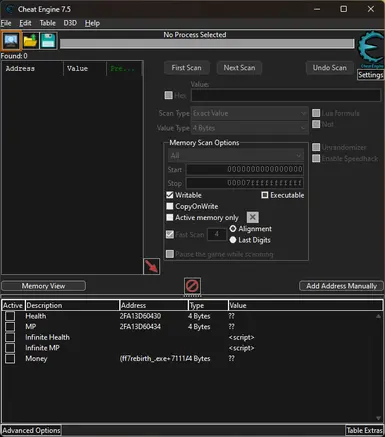This screenshot has width=385, height=437.
Task: Activate the Money entry checkbox
Action: coord(10,359)
